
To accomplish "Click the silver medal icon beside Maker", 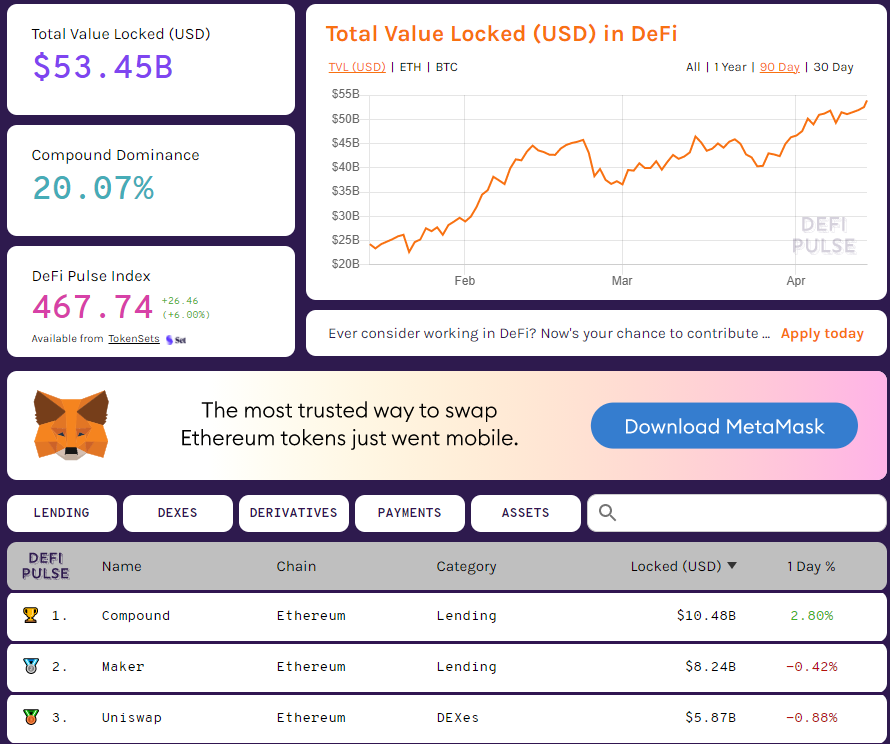I will coord(30,666).
